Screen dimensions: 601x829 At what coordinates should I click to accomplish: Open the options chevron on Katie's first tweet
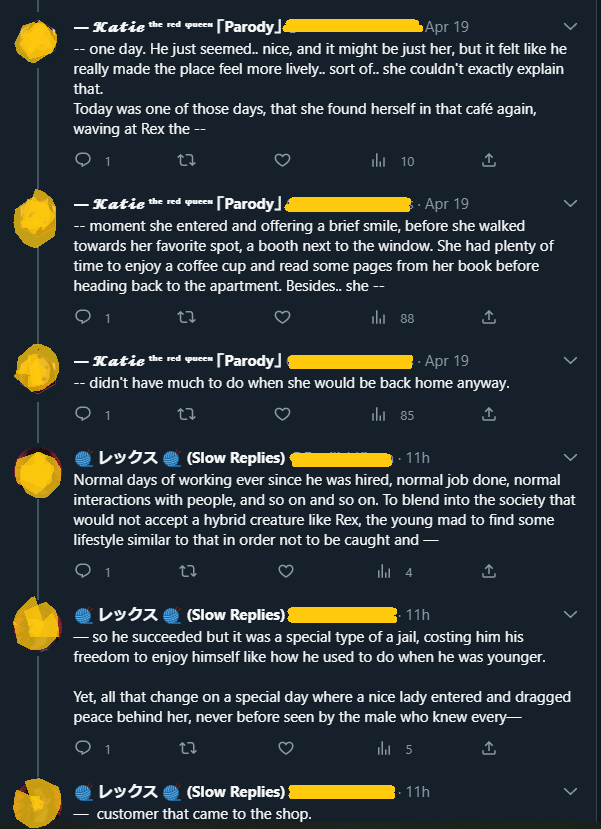(x=570, y=25)
